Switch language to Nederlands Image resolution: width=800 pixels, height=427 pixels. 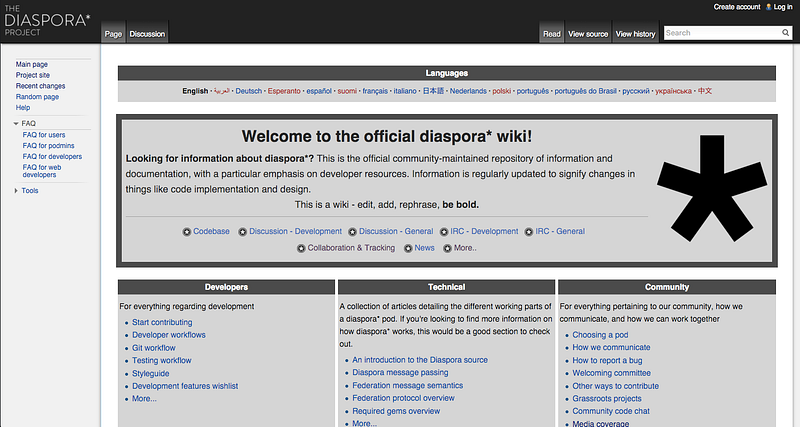(468, 91)
